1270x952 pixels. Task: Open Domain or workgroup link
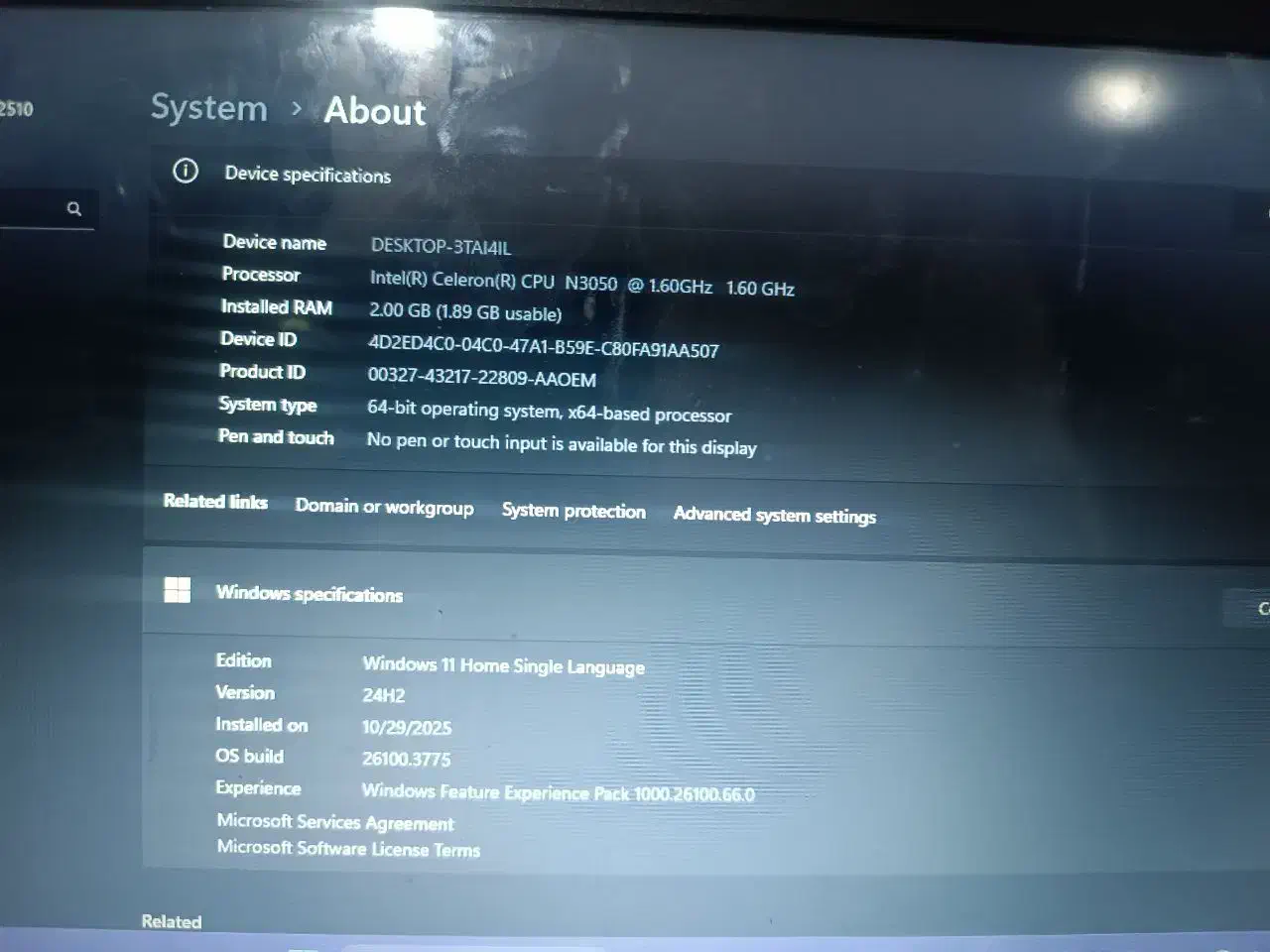click(x=384, y=507)
